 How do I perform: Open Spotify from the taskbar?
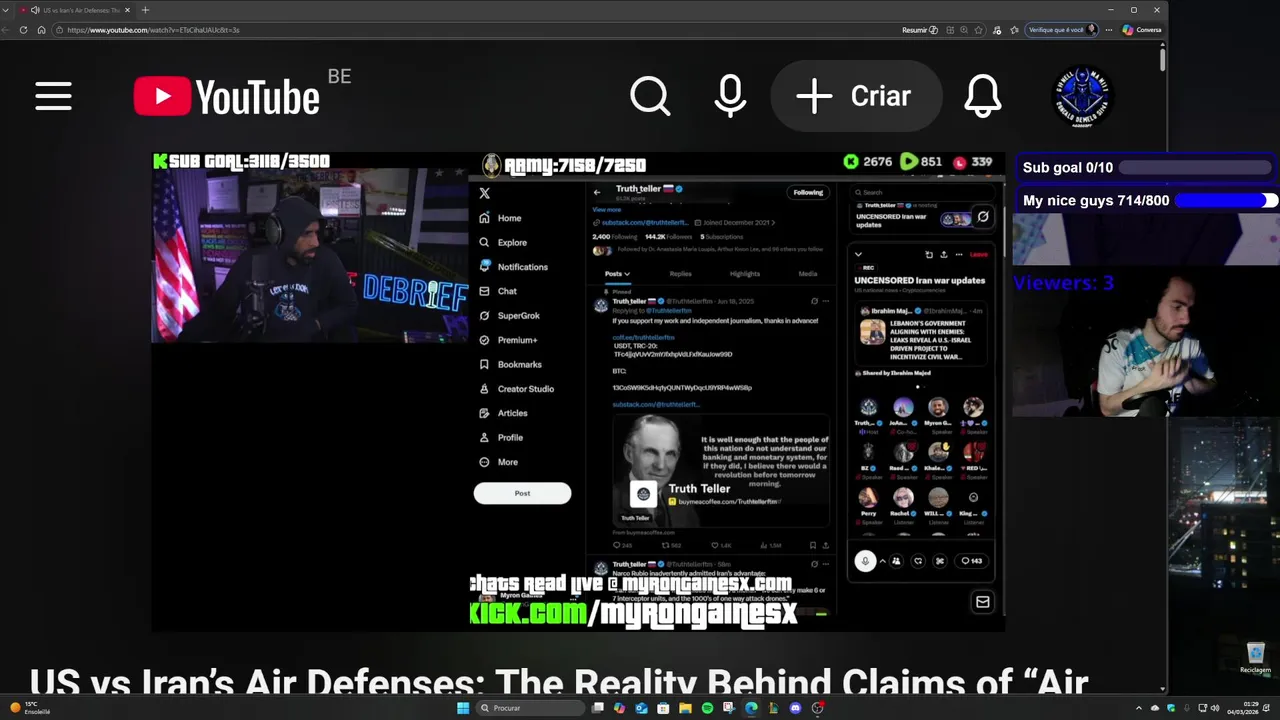pyautogui.click(x=707, y=708)
